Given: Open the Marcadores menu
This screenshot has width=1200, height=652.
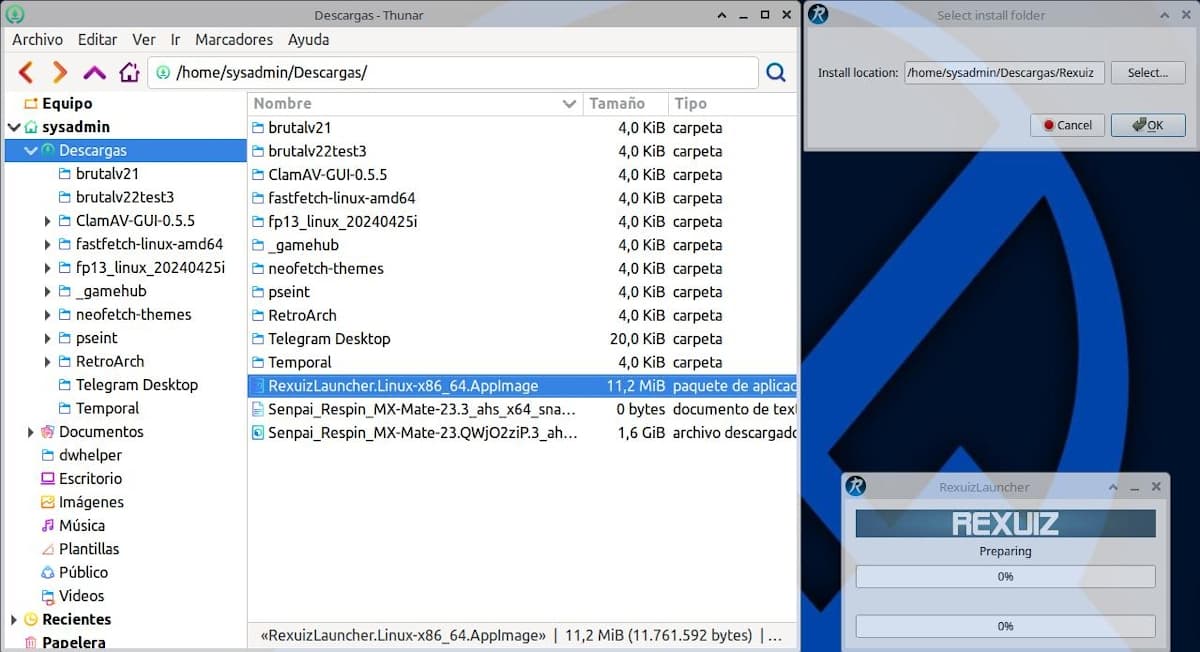Looking at the screenshot, I should pyautogui.click(x=234, y=40).
